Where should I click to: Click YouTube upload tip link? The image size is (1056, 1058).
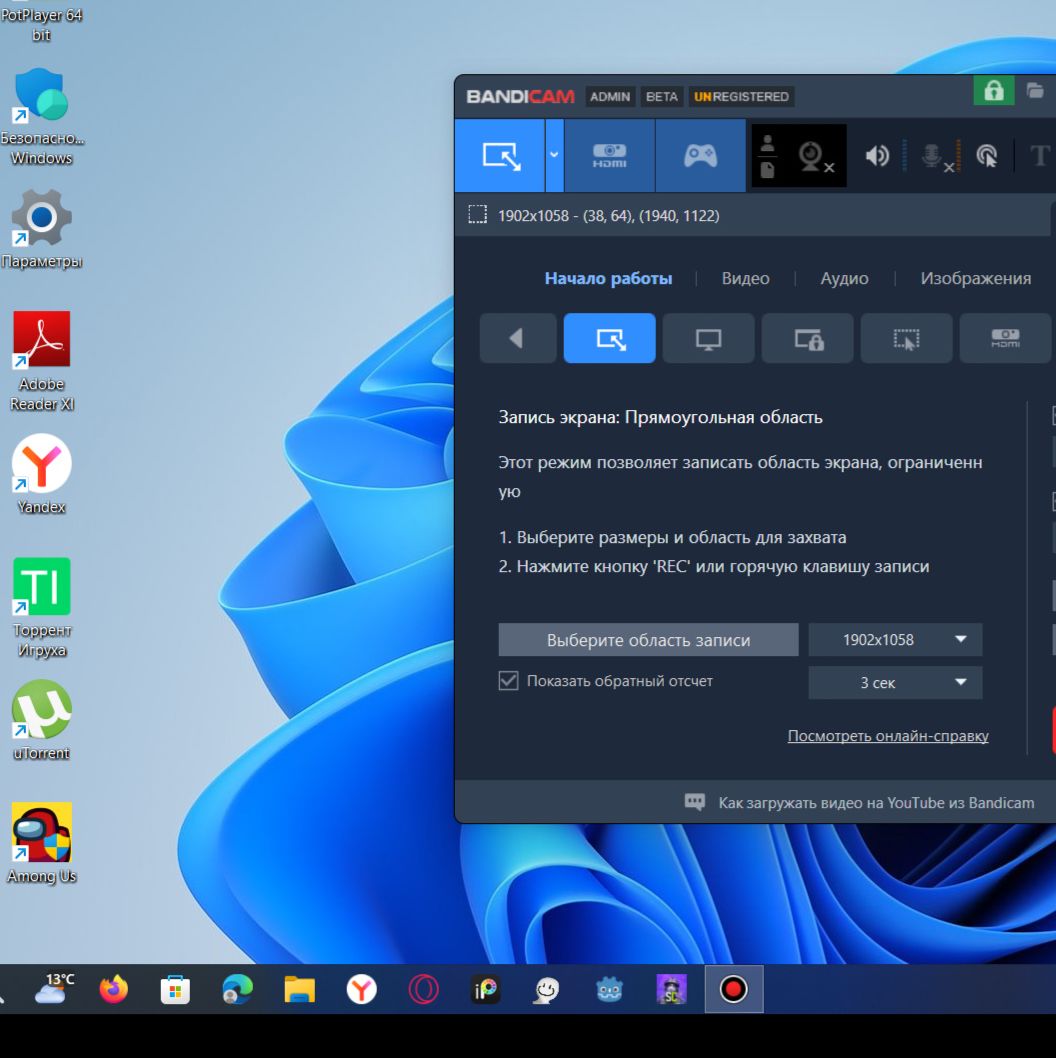pos(876,803)
